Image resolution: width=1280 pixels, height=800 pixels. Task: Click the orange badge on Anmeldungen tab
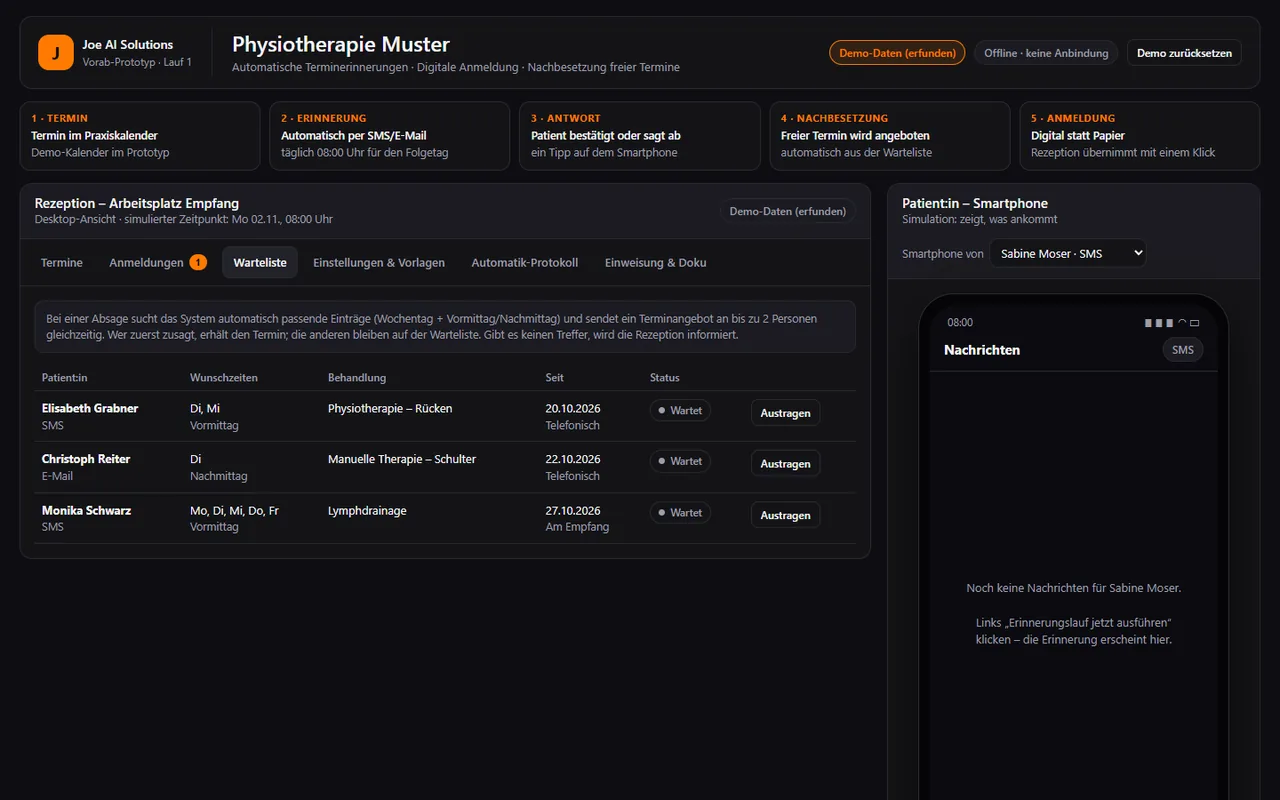[x=198, y=262]
